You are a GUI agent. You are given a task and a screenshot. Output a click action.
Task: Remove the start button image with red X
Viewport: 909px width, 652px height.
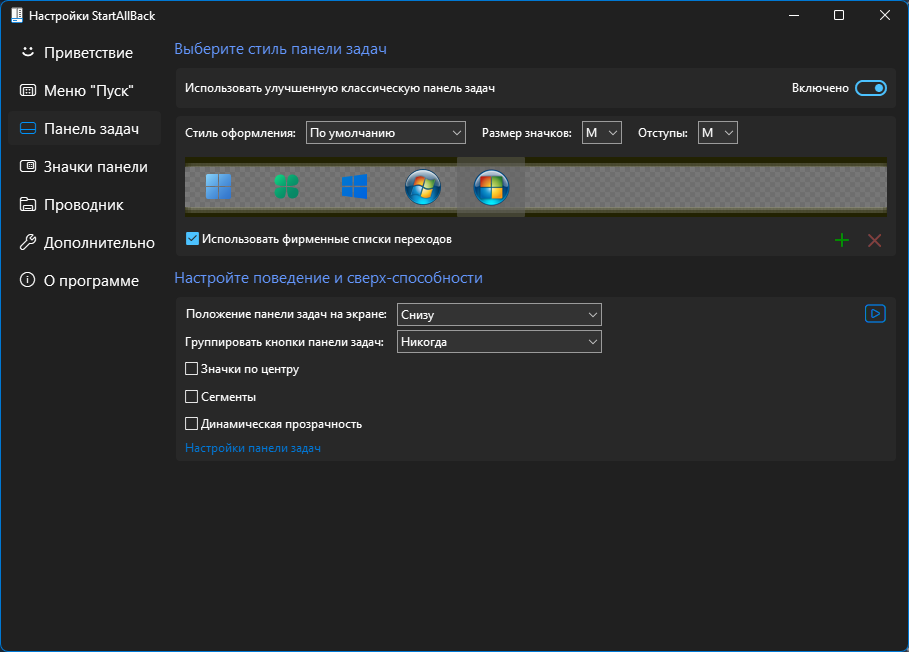pyautogui.click(x=874, y=240)
